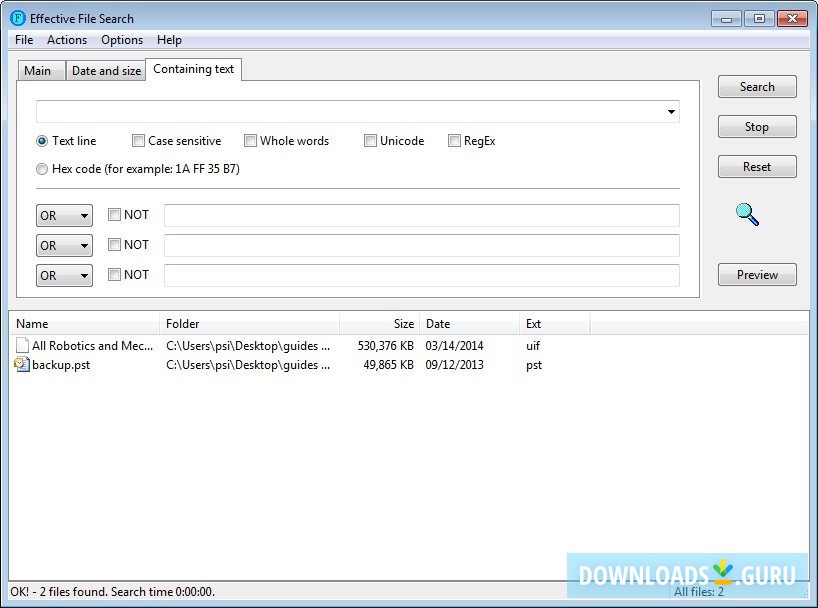Toggle the RegEx checkbox

[454, 140]
